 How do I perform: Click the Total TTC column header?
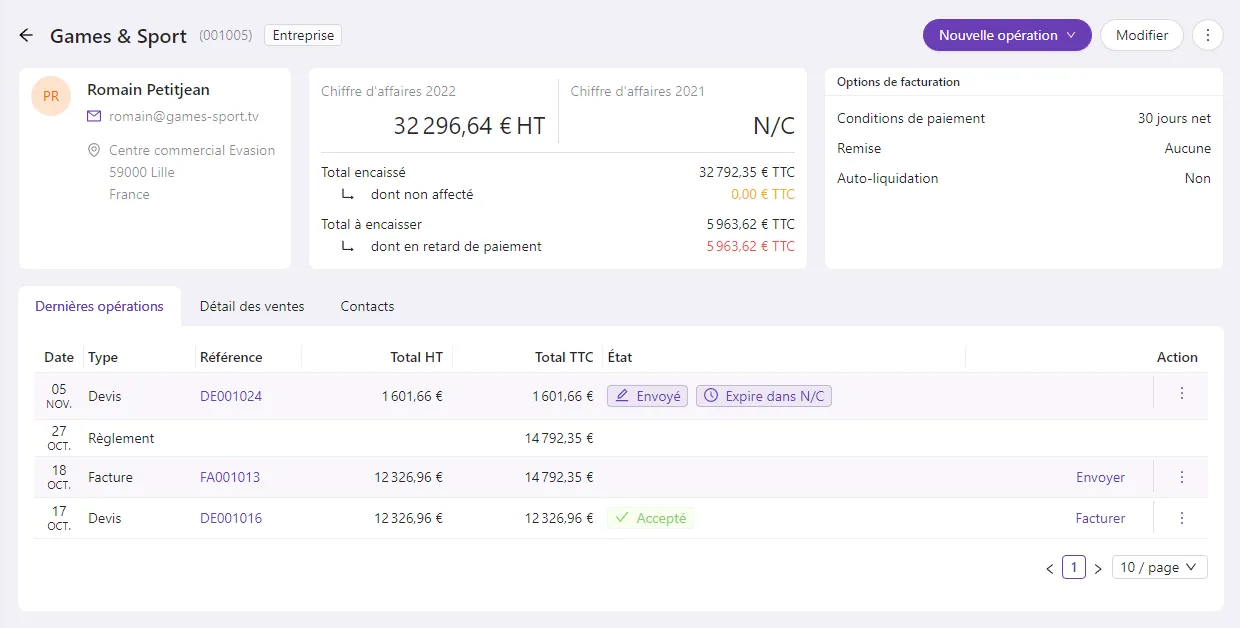point(564,357)
